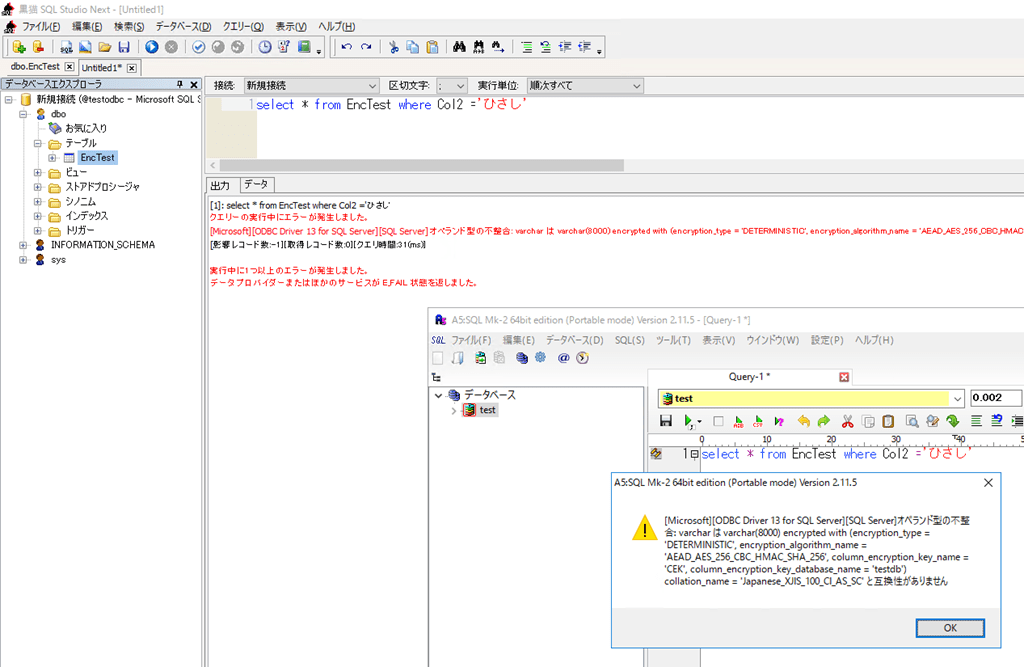Image resolution: width=1024 pixels, height=667 pixels.
Task: Switch to the データ tab
Action: 255,184
